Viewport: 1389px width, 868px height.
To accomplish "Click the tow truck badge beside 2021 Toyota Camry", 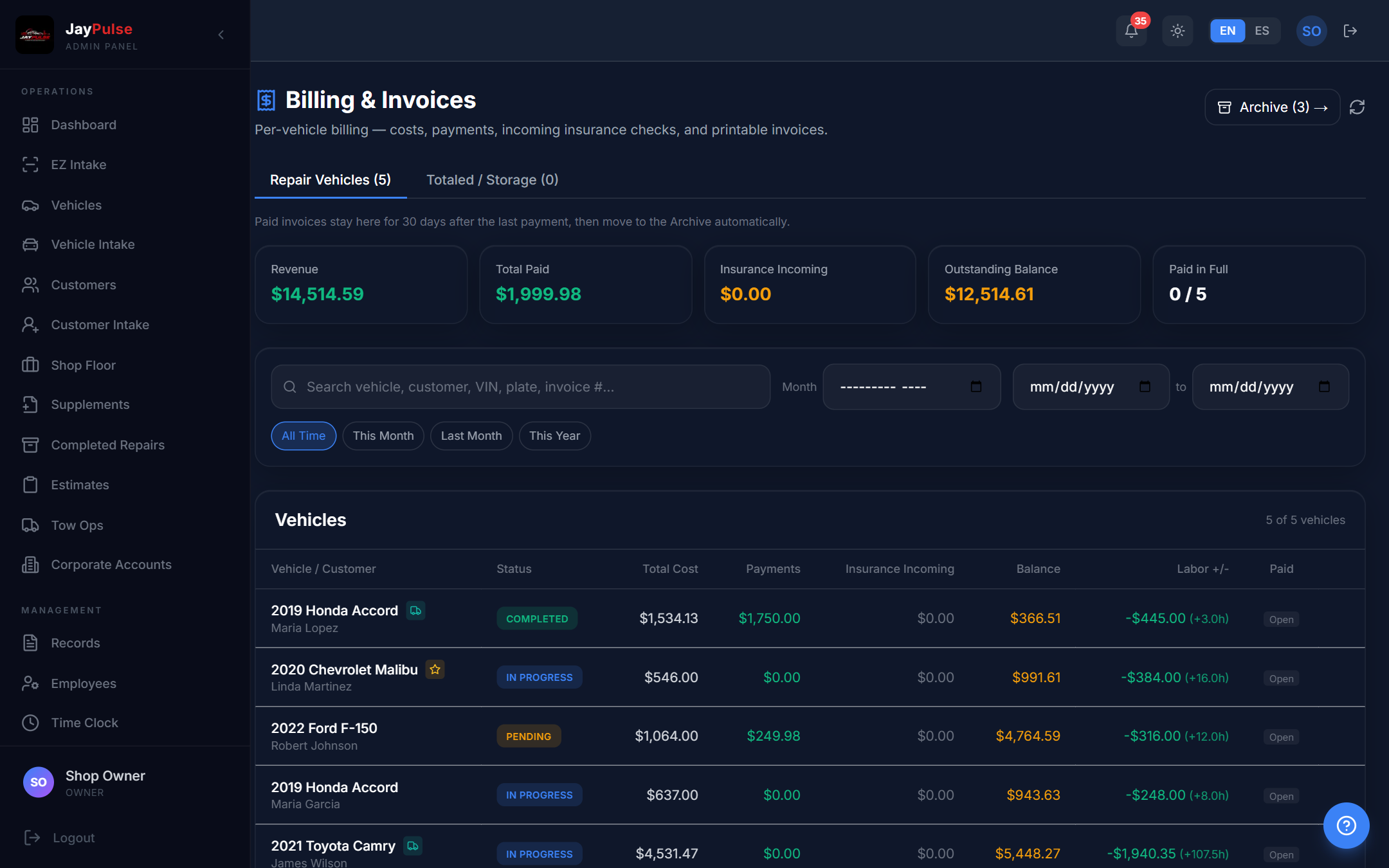I will point(413,845).
